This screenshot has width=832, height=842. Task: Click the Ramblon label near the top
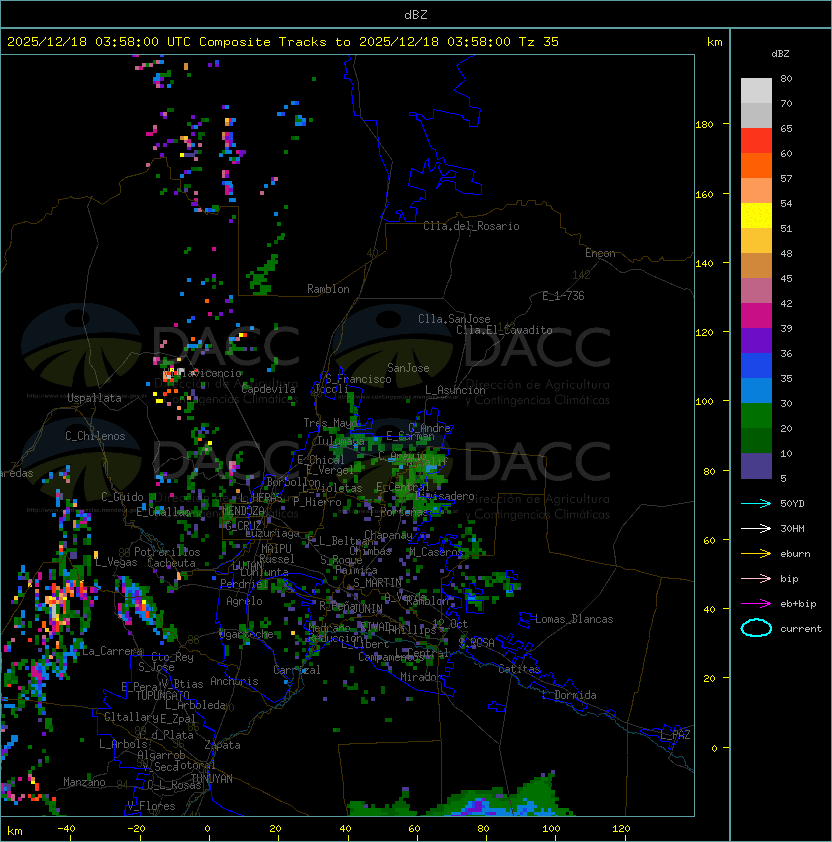tap(328, 289)
